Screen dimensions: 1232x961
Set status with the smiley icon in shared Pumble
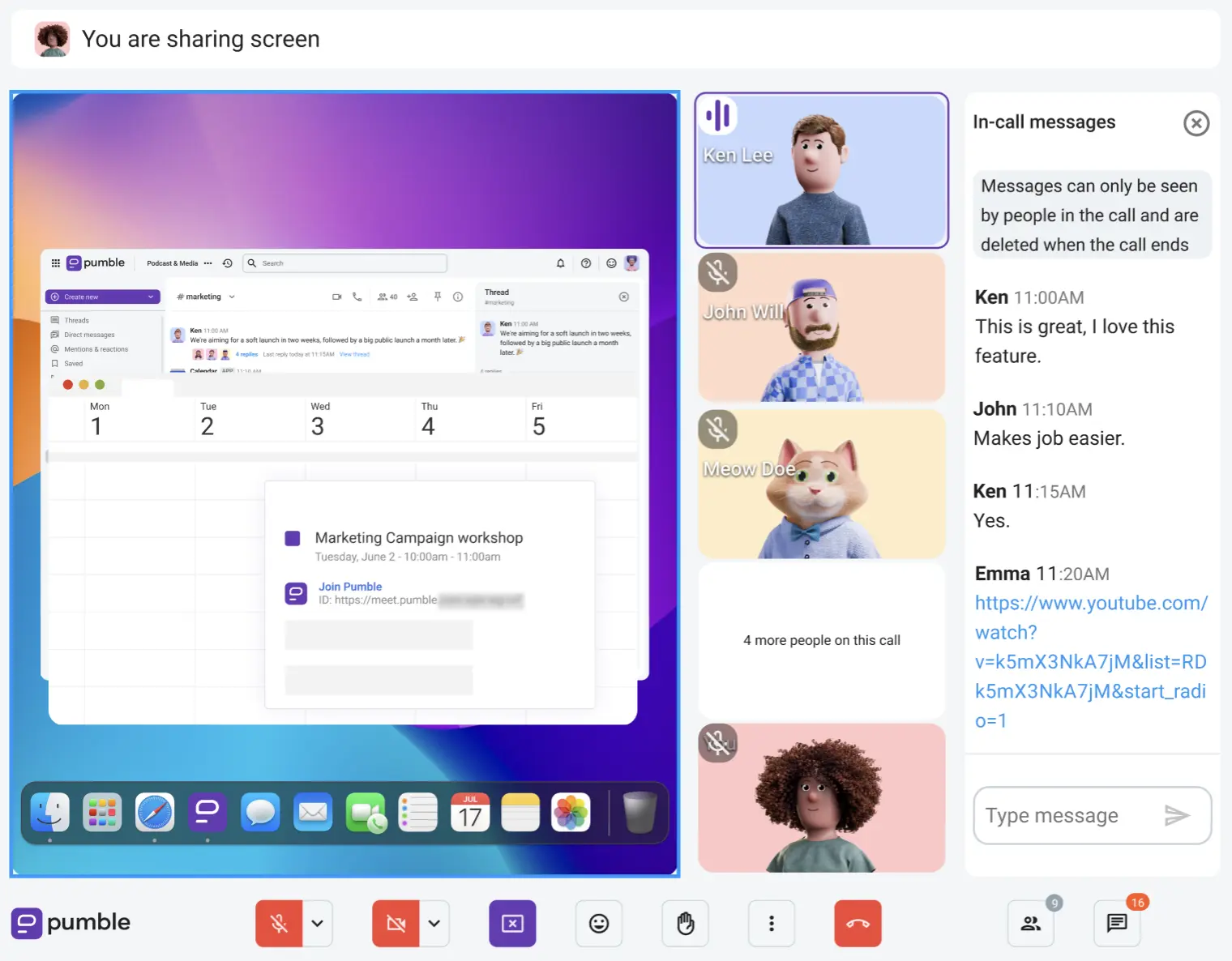click(611, 263)
